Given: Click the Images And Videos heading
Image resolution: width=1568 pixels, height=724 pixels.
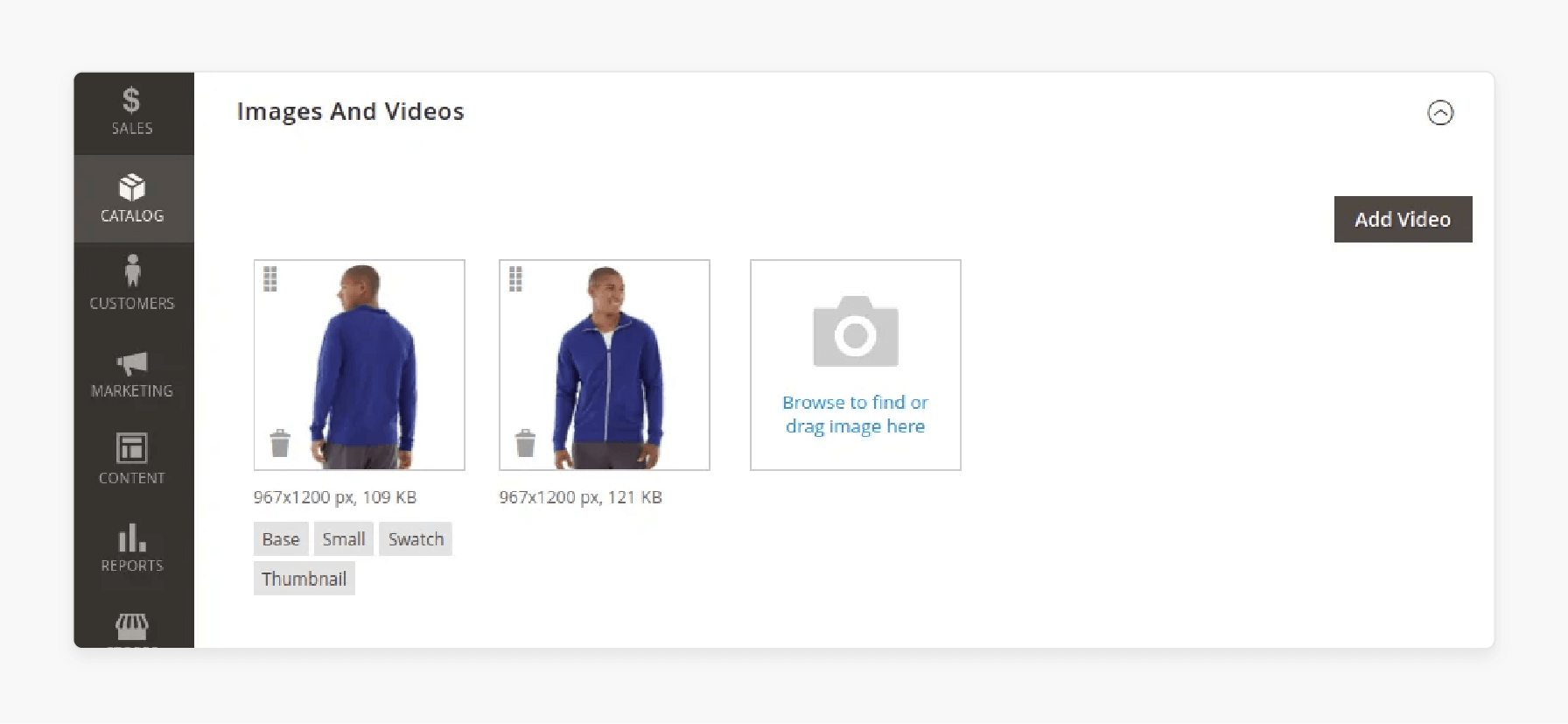Looking at the screenshot, I should click(350, 112).
